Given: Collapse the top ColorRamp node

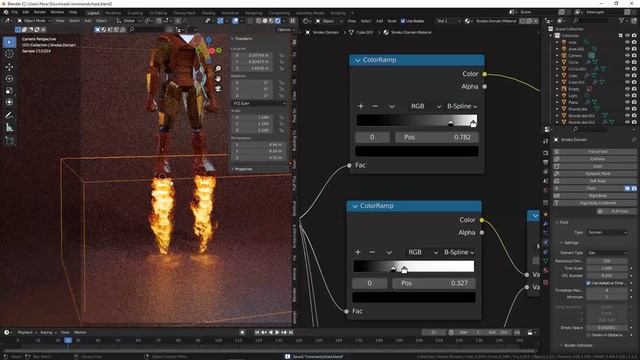Looking at the screenshot, I should [358, 60].
